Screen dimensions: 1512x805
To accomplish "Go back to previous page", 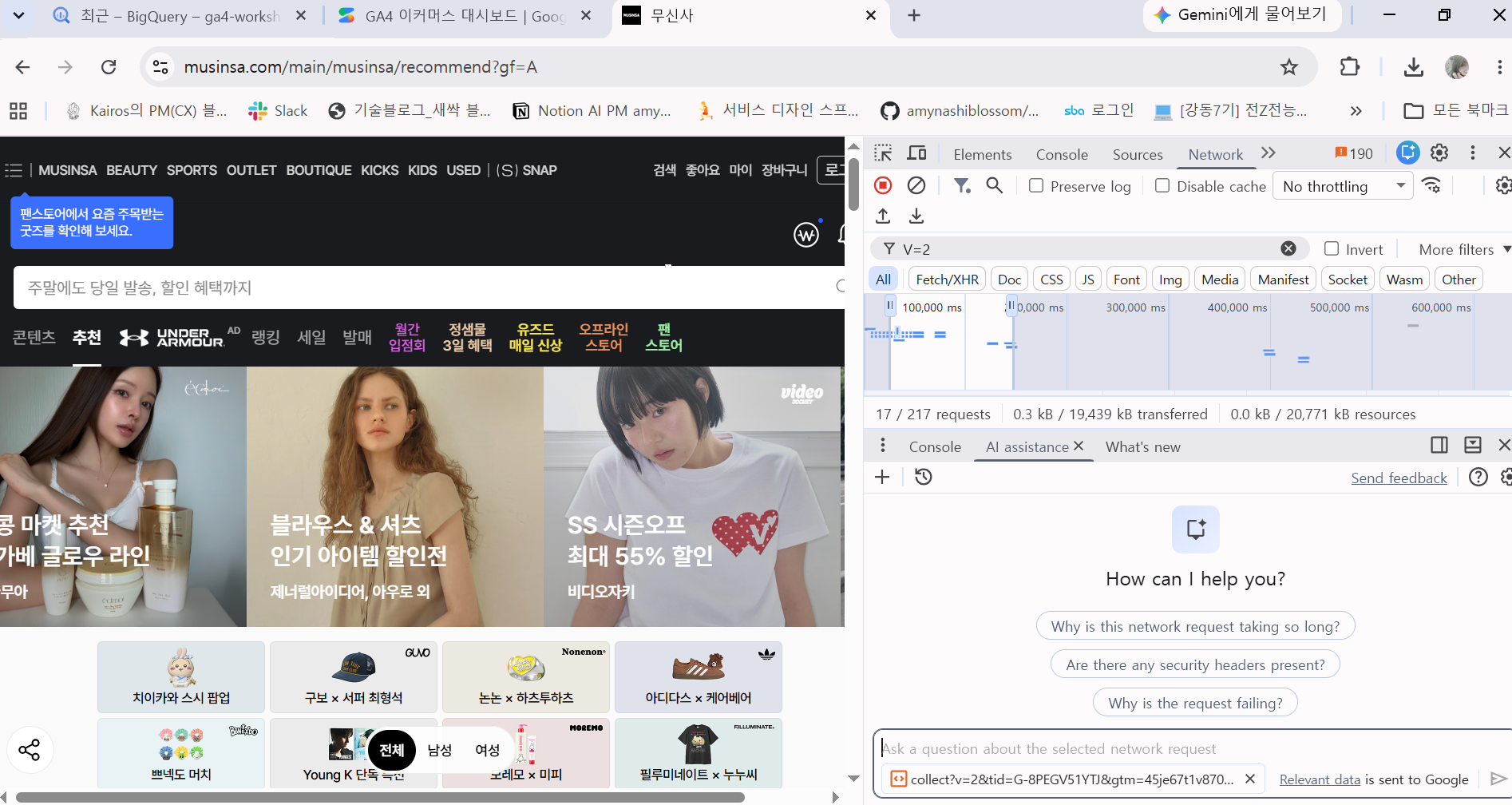I will (x=22, y=67).
